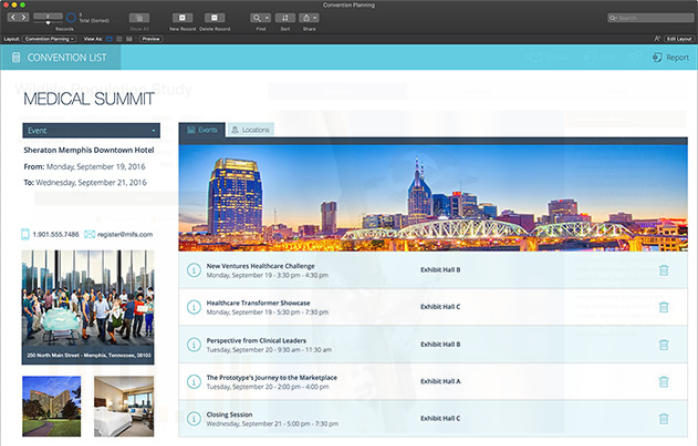Click Exhibit Hall B in New Ventures row
Image resolution: width=698 pixels, height=446 pixels.
click(x=440, y=270)
